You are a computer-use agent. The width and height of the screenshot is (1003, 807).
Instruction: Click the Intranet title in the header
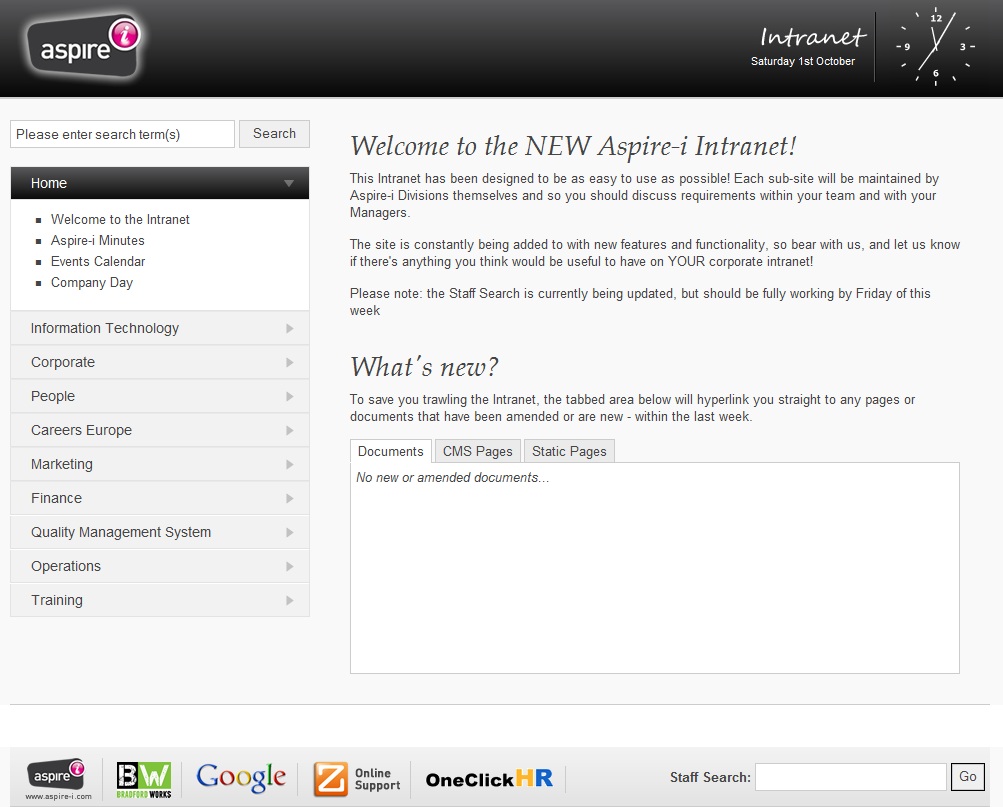812,36
